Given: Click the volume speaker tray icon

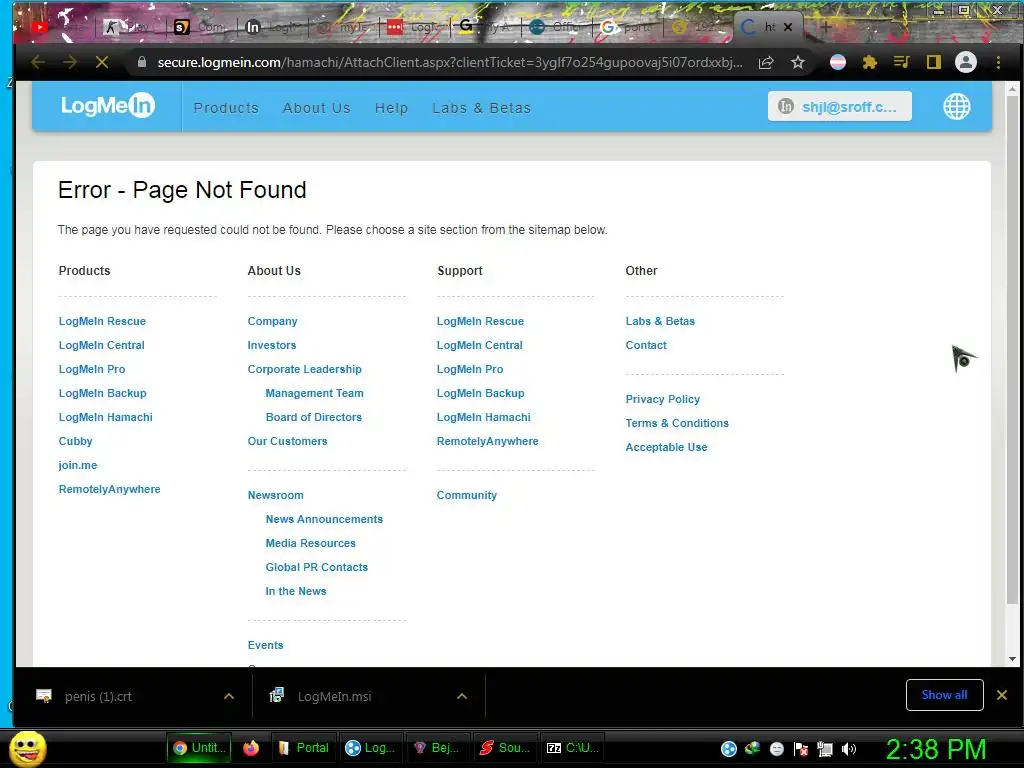Looking at the screenshot, I should (x=848, y=749).
